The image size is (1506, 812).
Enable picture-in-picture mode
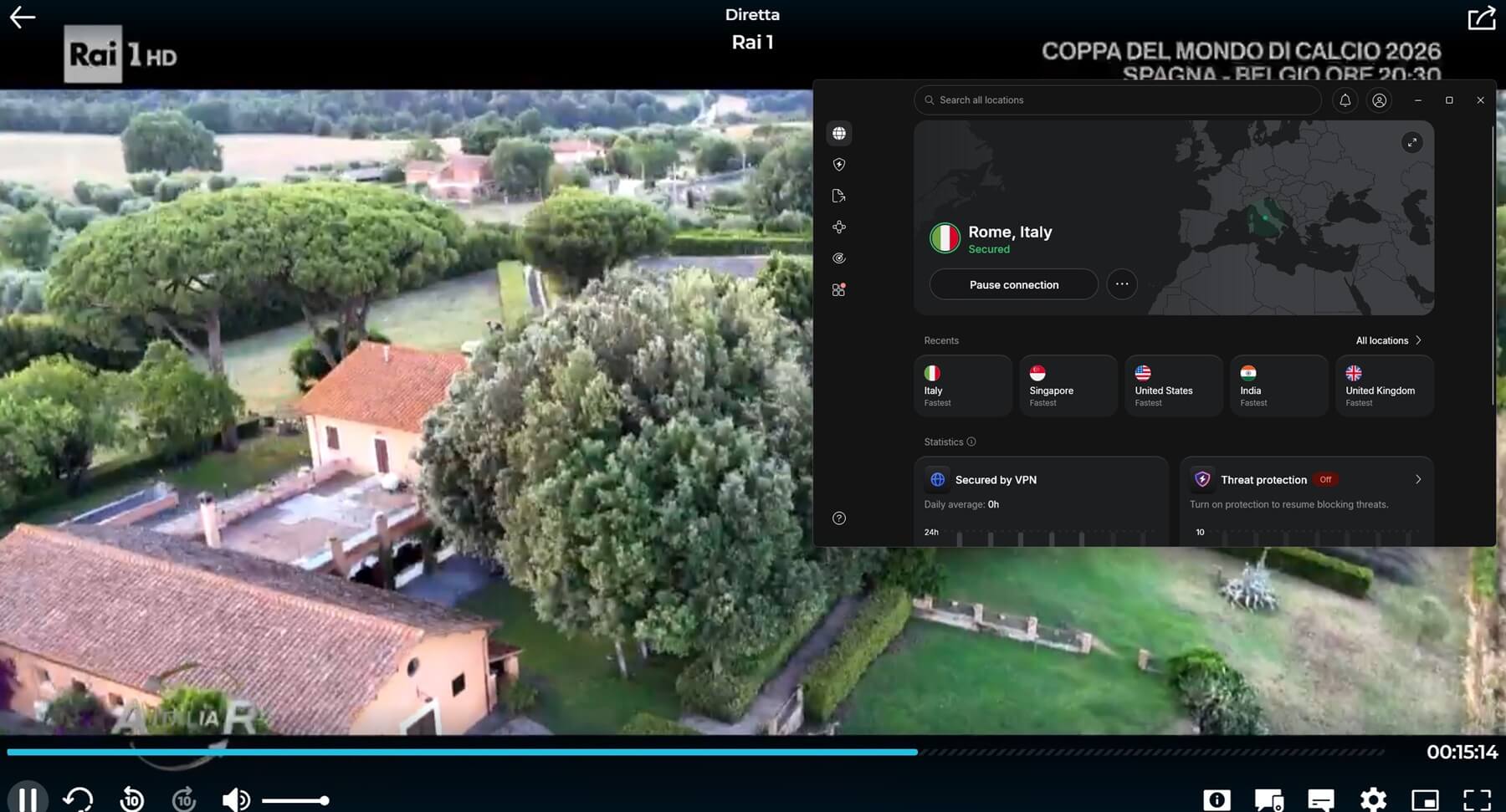pyautogui.click(x=1425, y=800)
